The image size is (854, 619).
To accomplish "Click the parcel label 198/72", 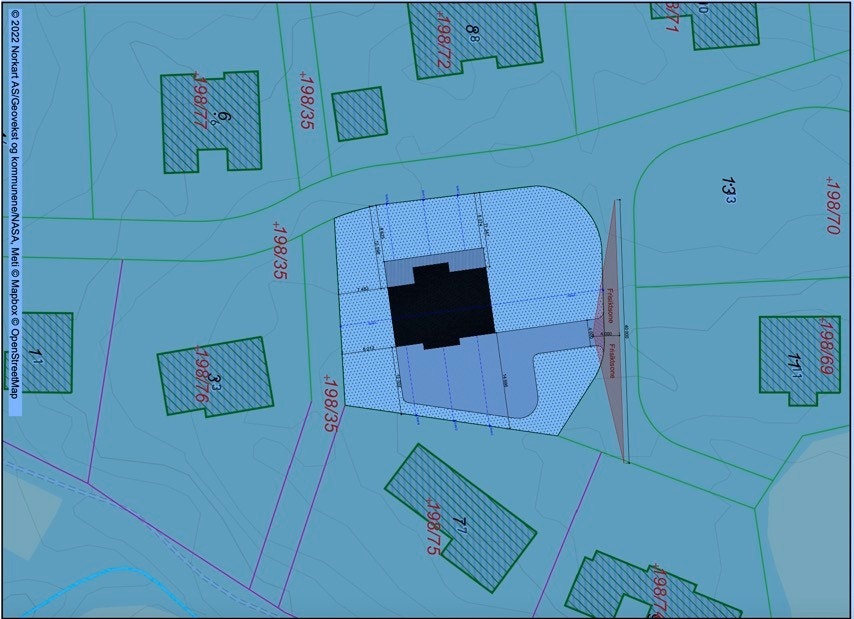I will coord(443,39).
